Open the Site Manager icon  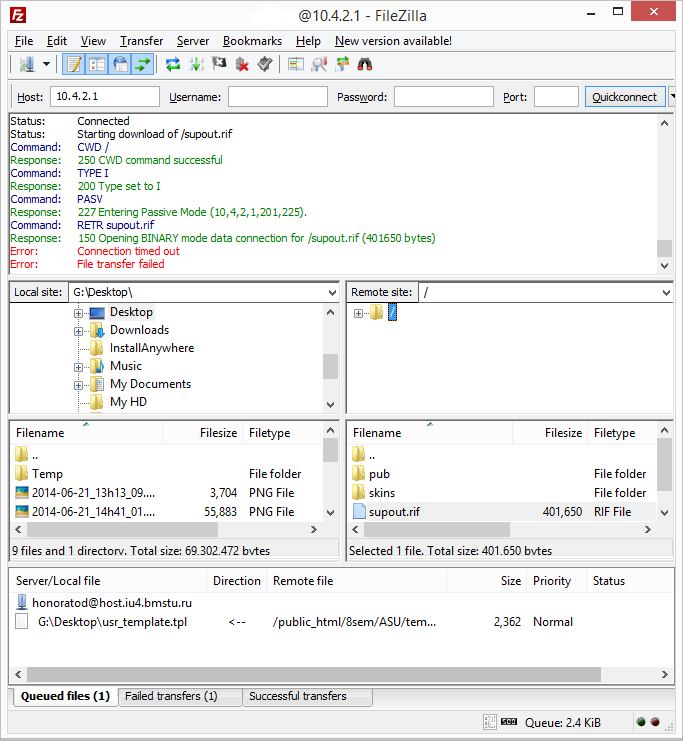pyautogui.click(x=27, y=64)
